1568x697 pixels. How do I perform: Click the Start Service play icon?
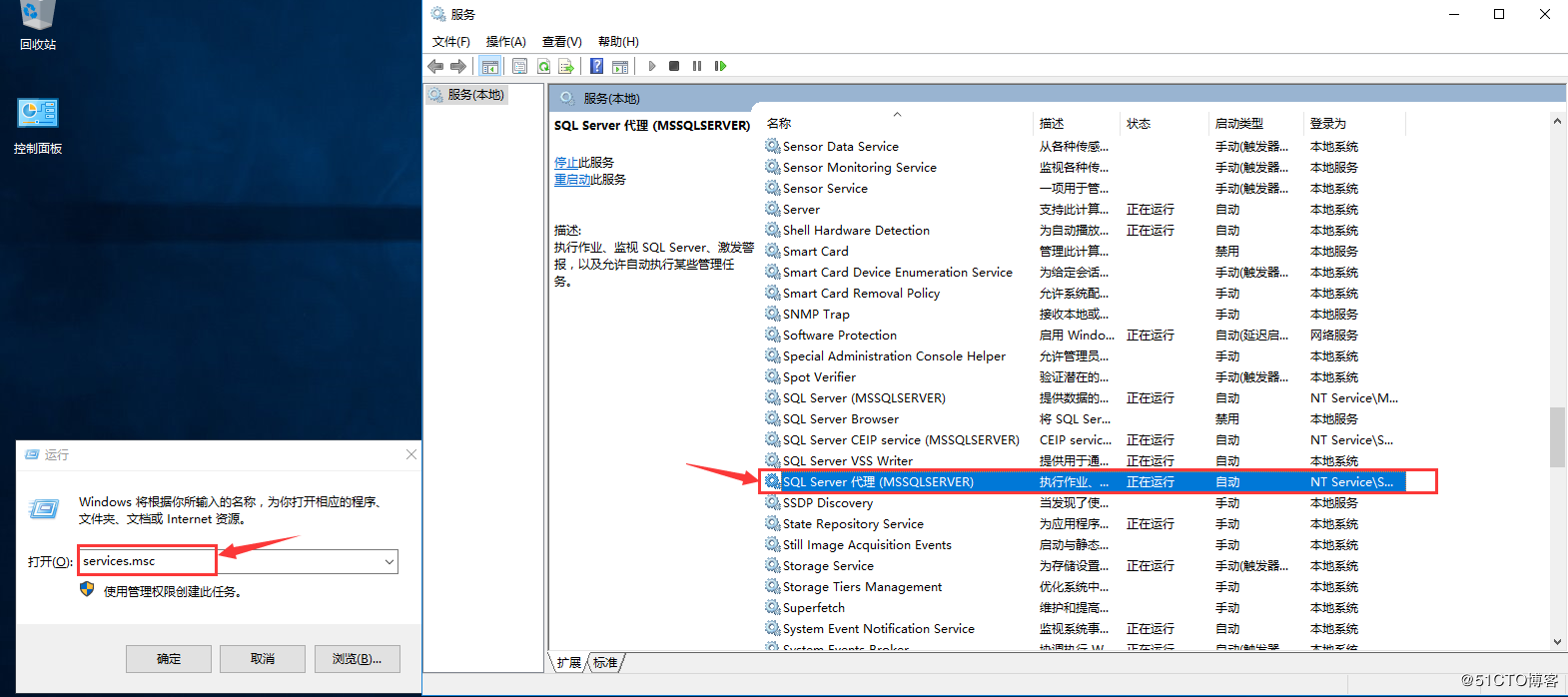[x=652, y=66]
